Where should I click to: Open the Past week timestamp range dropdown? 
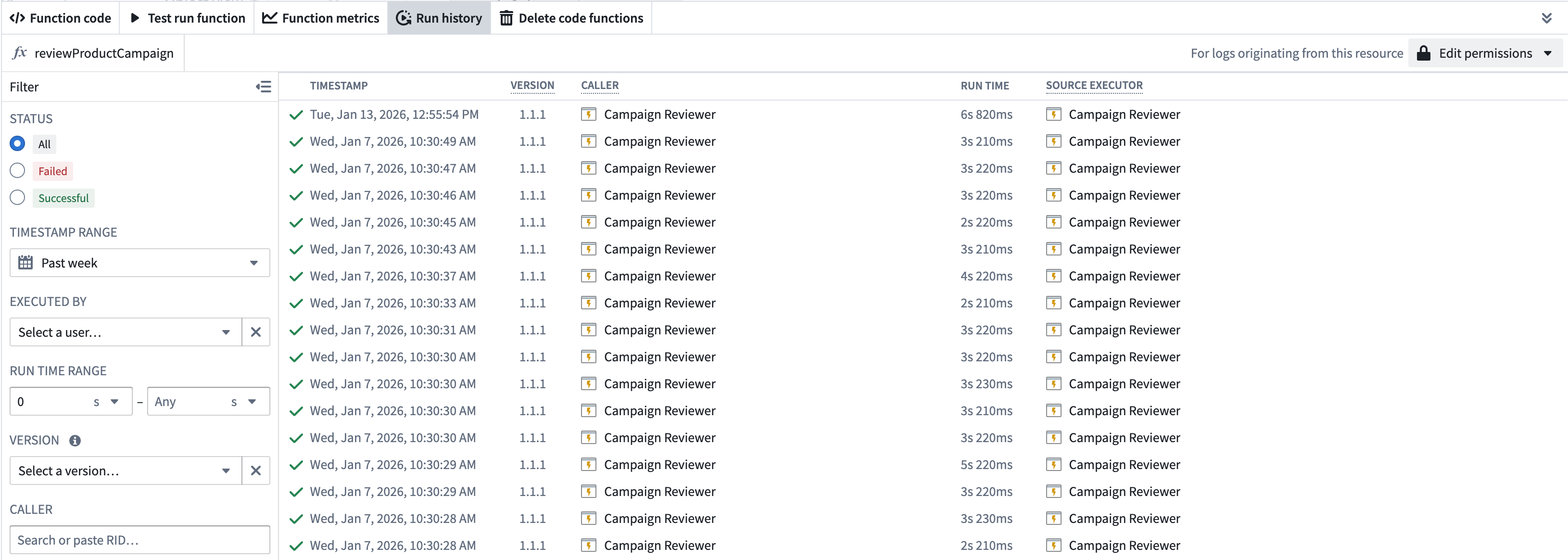click(139, 262)
